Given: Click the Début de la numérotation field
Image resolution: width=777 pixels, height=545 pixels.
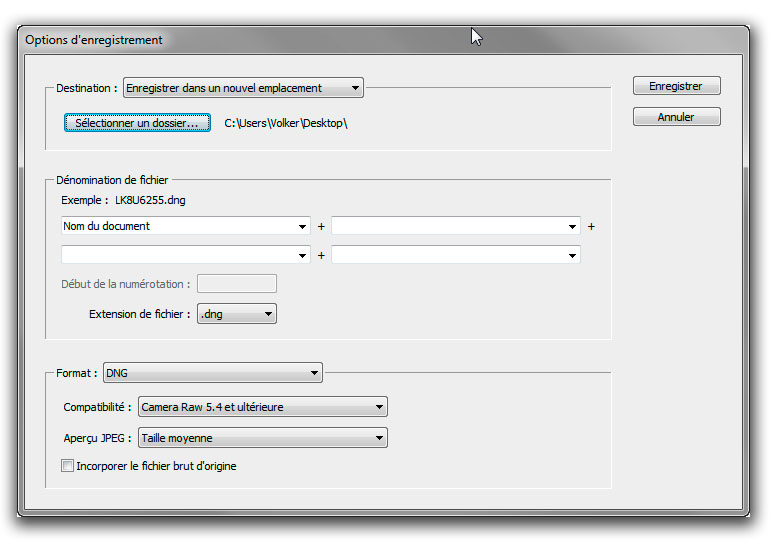Looking at the screenshot, I should (x=237, y=284).
